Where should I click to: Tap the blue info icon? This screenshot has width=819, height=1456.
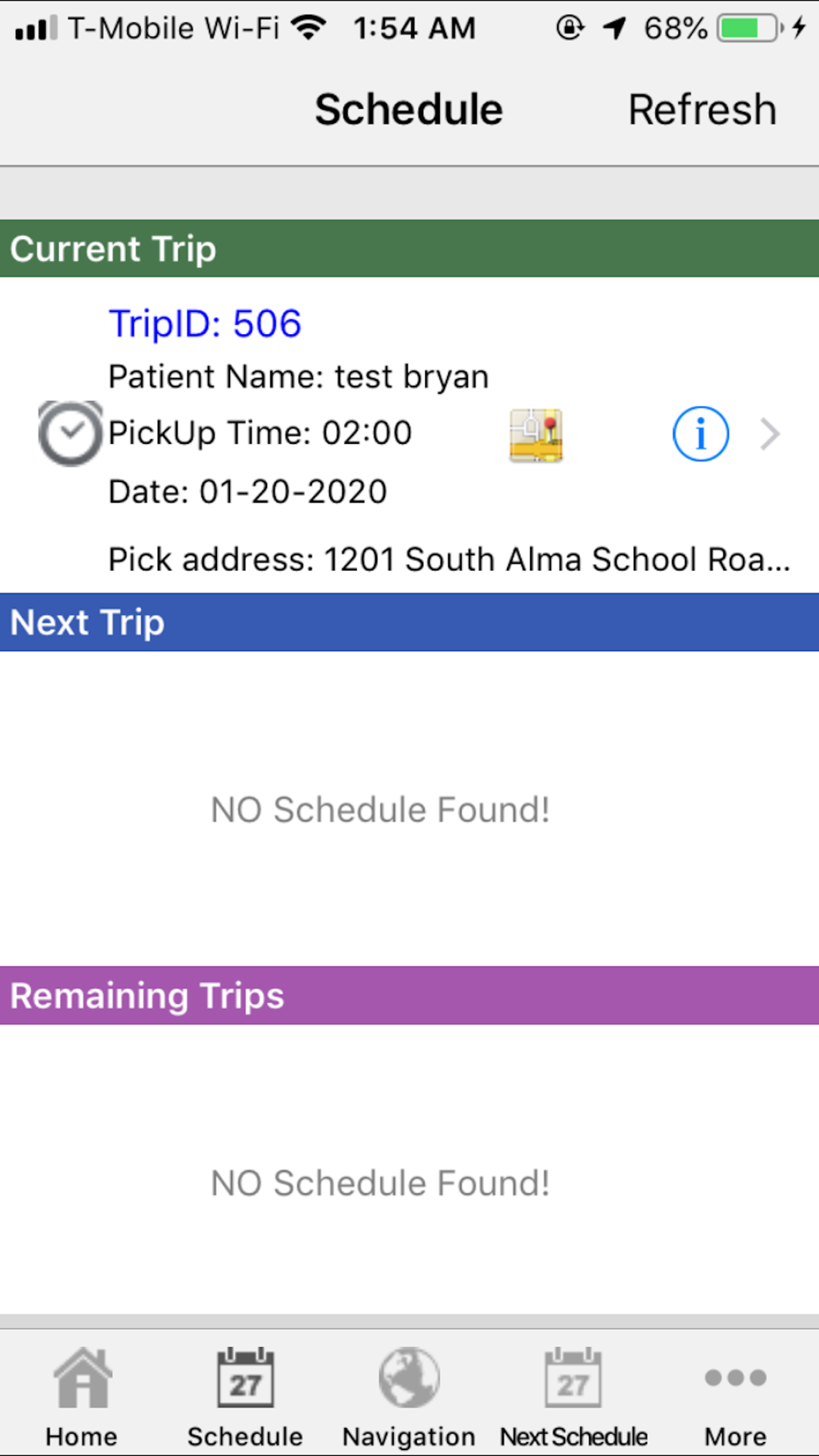click(x=700, y=434)
